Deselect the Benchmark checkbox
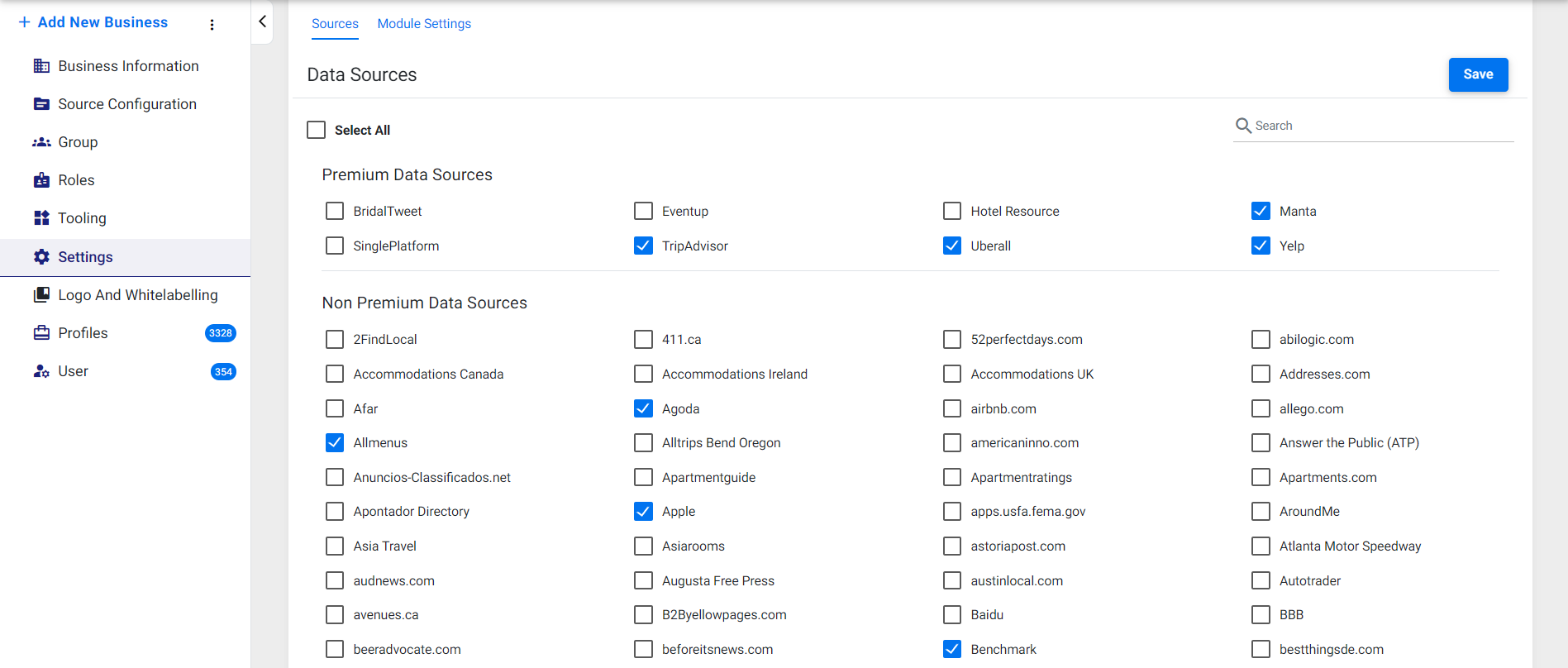The image size is (1568, 668). click(952, 650)
